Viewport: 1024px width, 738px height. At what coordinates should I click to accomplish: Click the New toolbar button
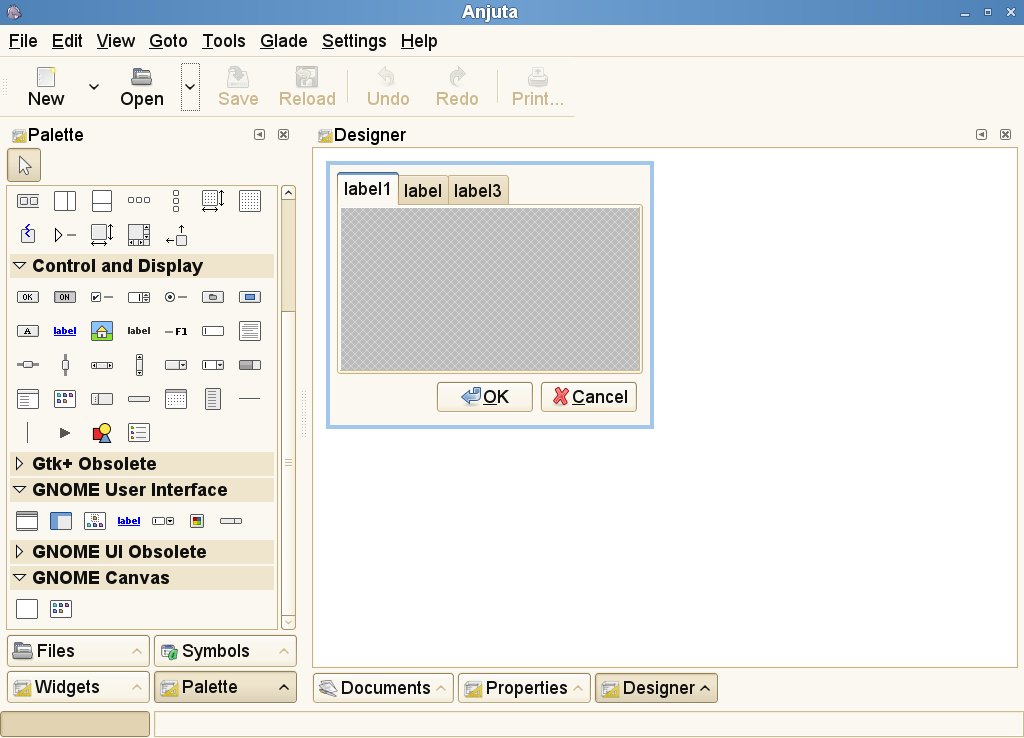tap(46, 87)
